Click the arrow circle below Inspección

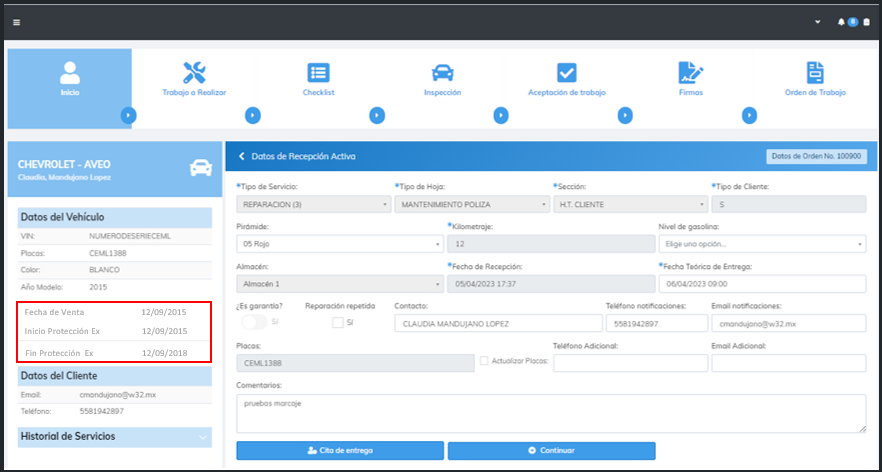point(501,115)
